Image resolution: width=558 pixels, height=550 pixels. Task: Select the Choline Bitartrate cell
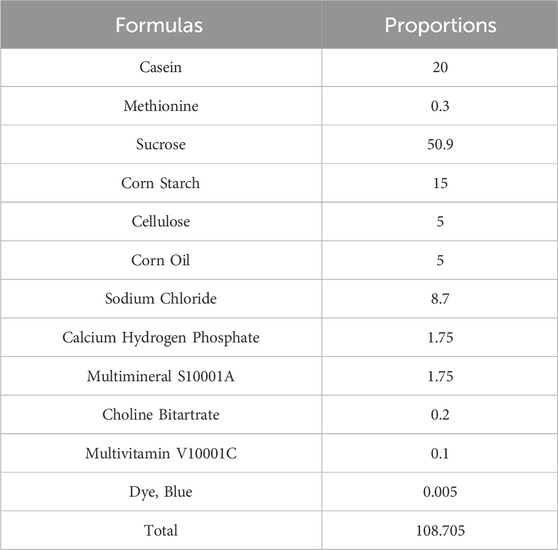pos(161,415)
